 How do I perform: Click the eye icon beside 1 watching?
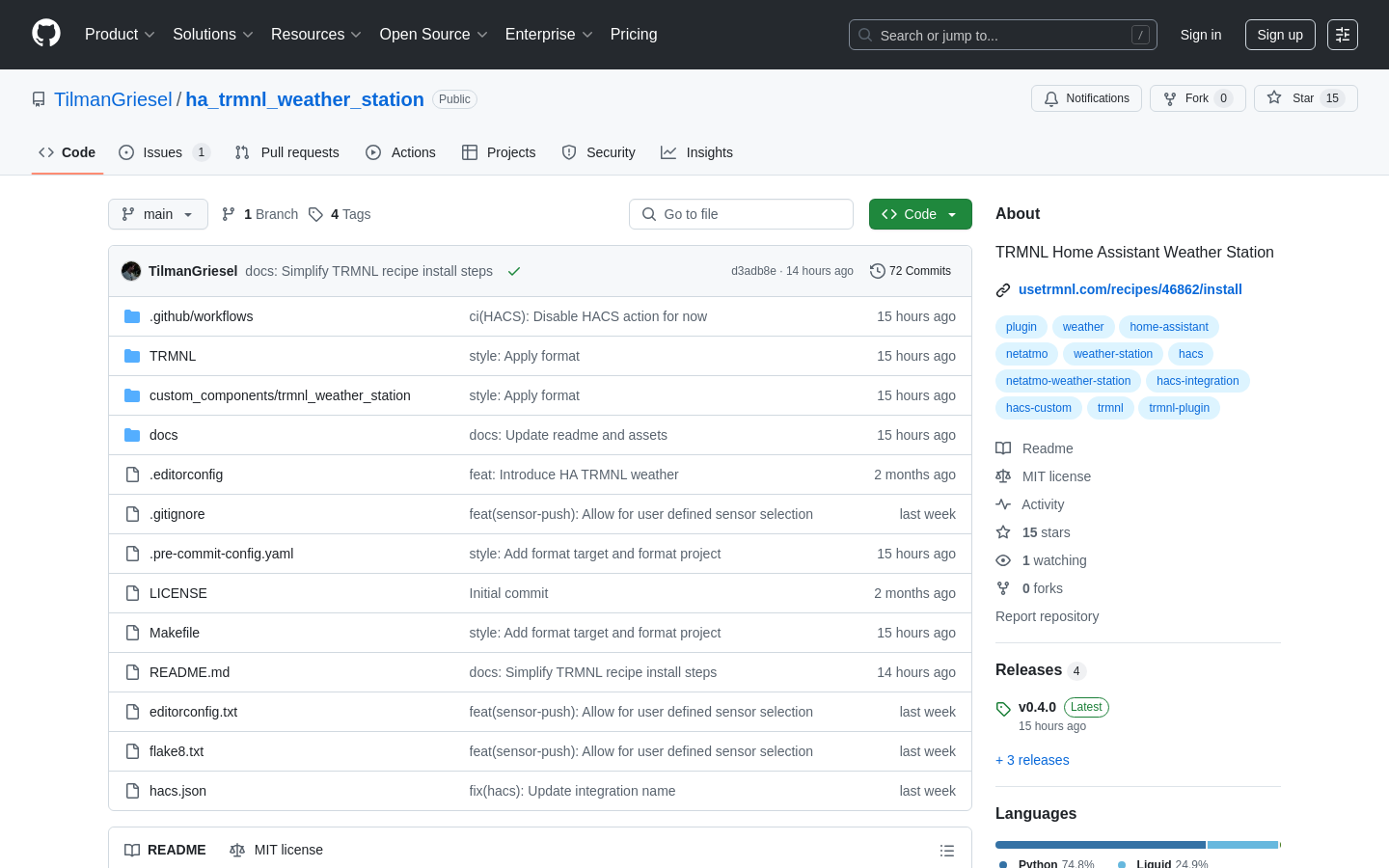click(1003, 560)
